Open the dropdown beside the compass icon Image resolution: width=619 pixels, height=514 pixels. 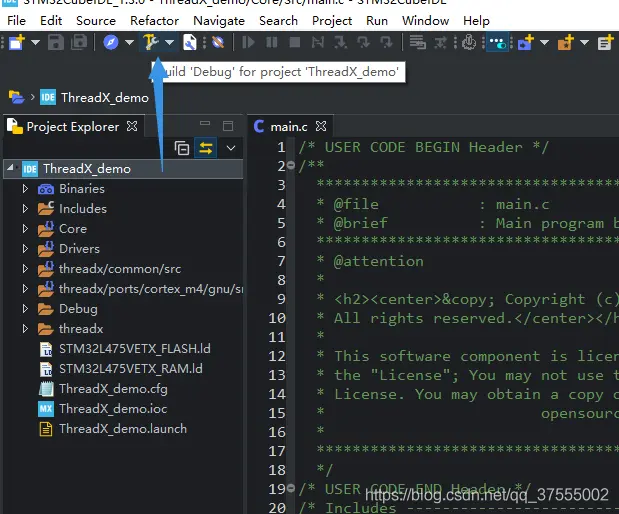tap(129, 42)
